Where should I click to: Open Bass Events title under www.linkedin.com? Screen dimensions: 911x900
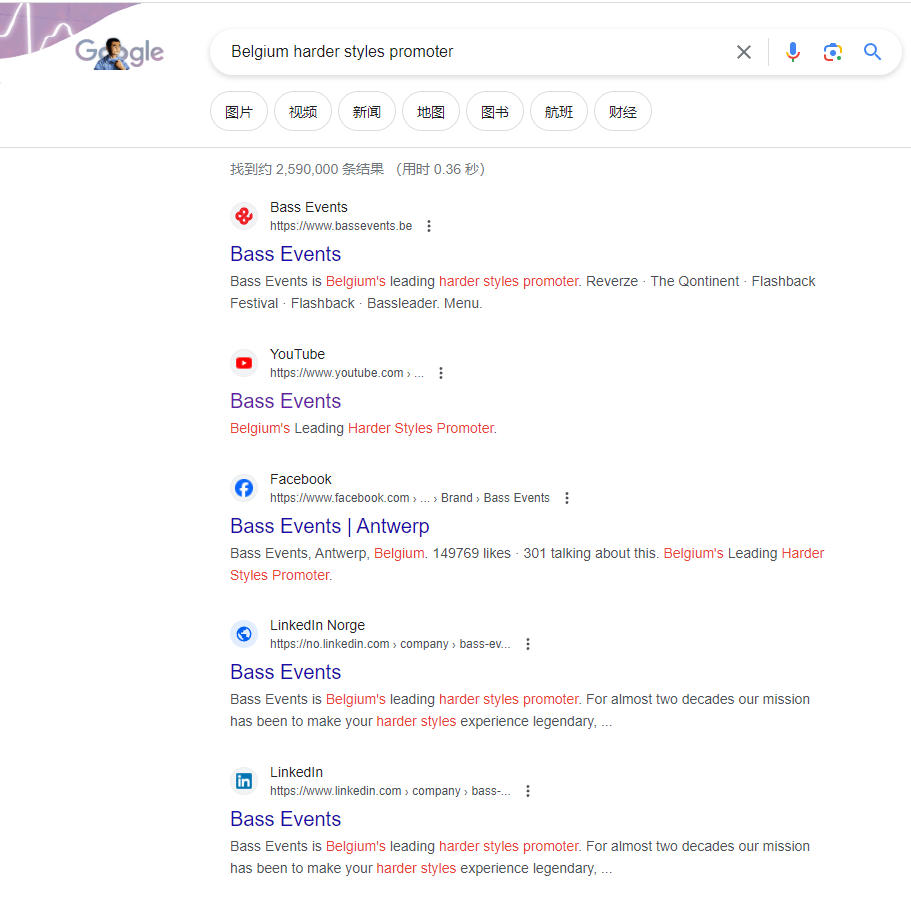(285, 819)
